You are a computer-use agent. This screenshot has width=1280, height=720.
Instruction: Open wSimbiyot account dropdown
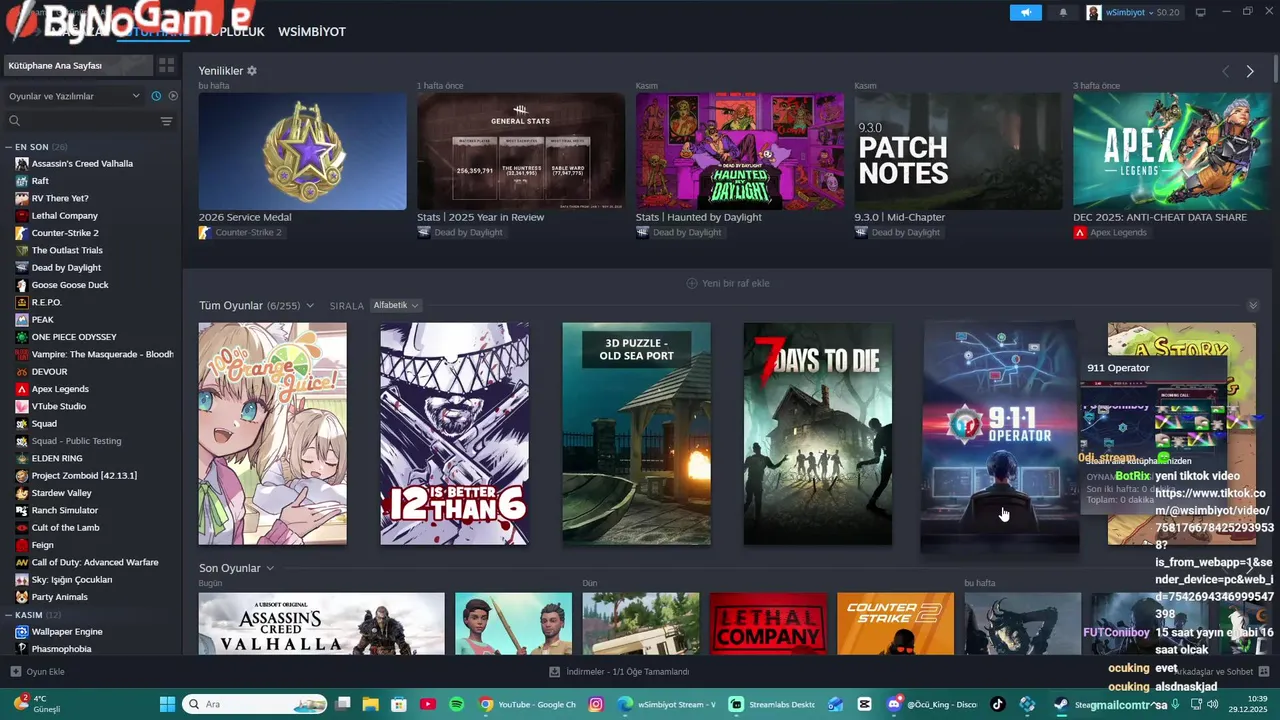pyautogui.click(x=1134, y=12)
